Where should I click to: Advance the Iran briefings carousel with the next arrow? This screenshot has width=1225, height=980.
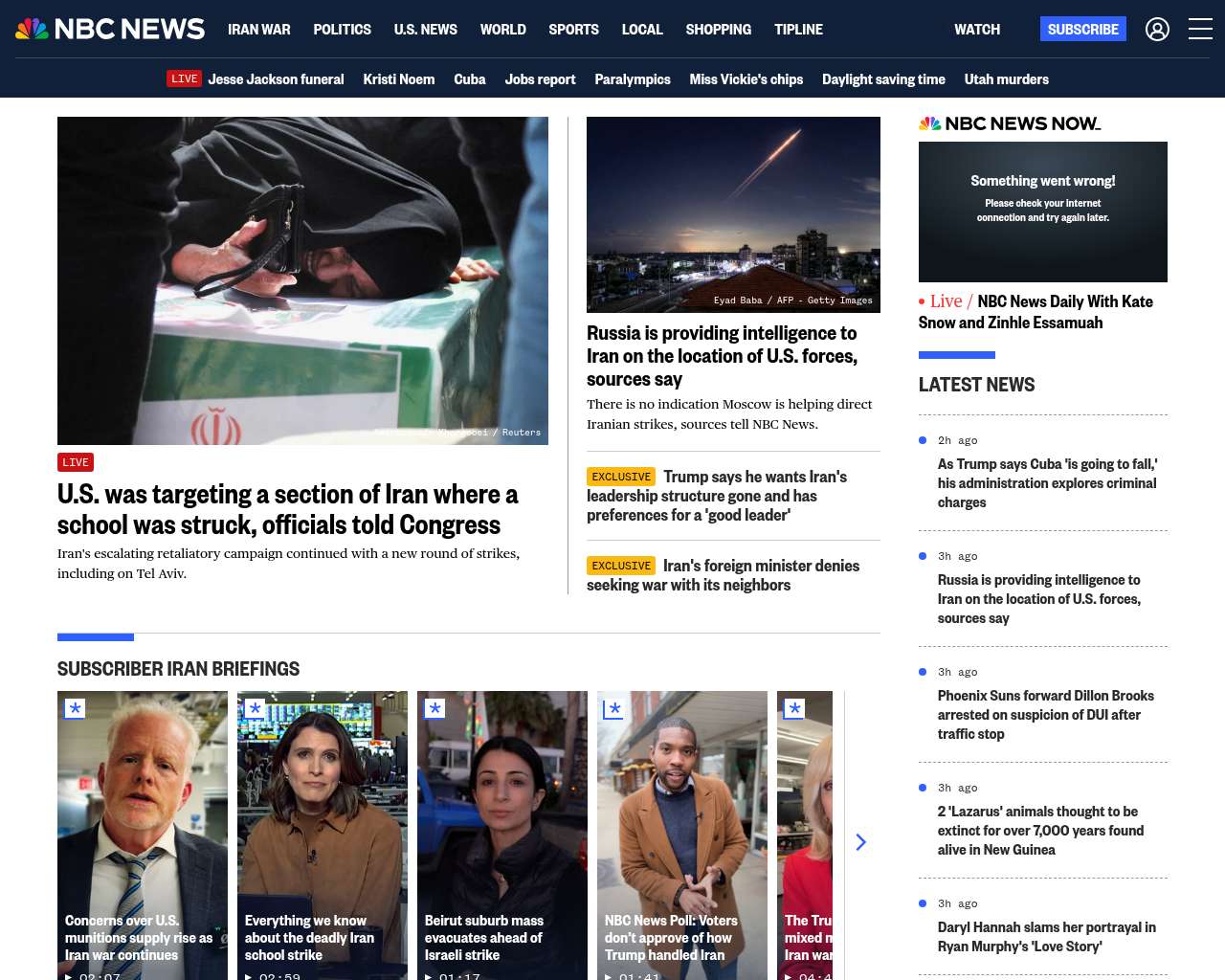point(860,842)
